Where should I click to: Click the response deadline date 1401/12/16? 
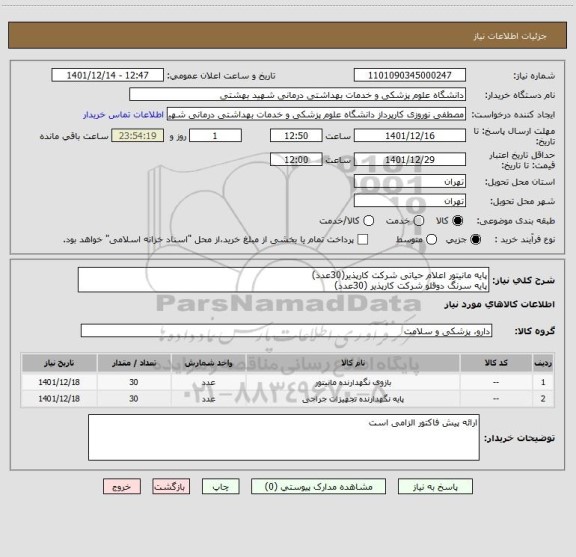click(410, 136)
